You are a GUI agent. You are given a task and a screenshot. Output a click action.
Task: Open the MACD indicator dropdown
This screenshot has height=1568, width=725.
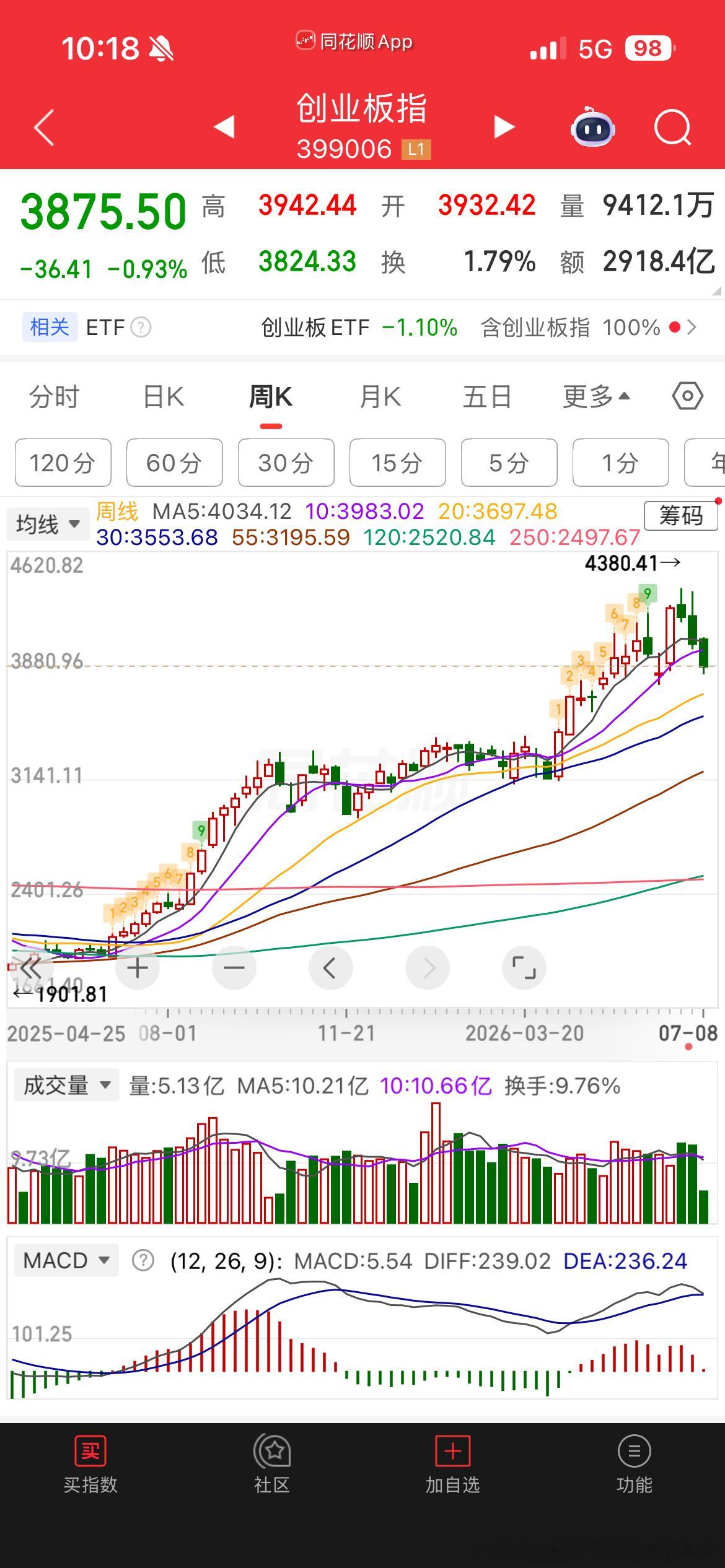pyautogui.click(x=66, y=1260)
